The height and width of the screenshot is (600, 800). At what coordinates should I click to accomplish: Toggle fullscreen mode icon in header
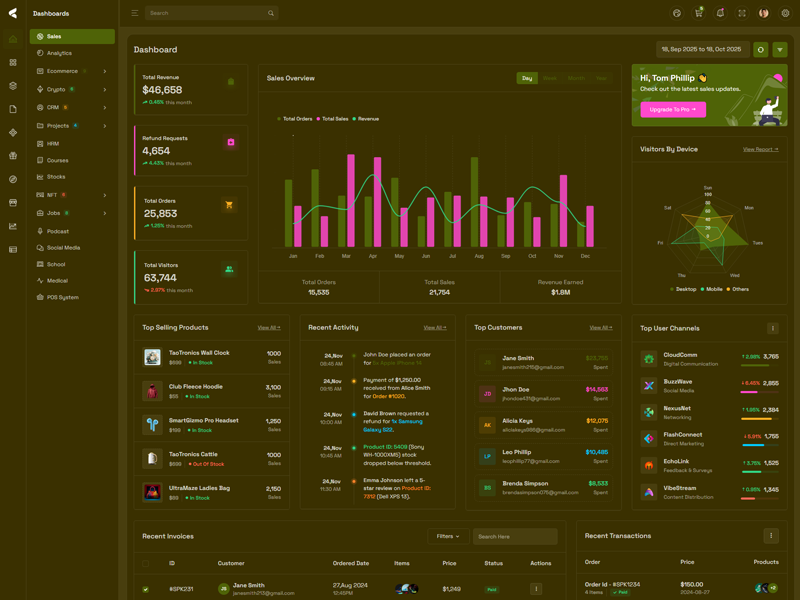pos(742,13)
